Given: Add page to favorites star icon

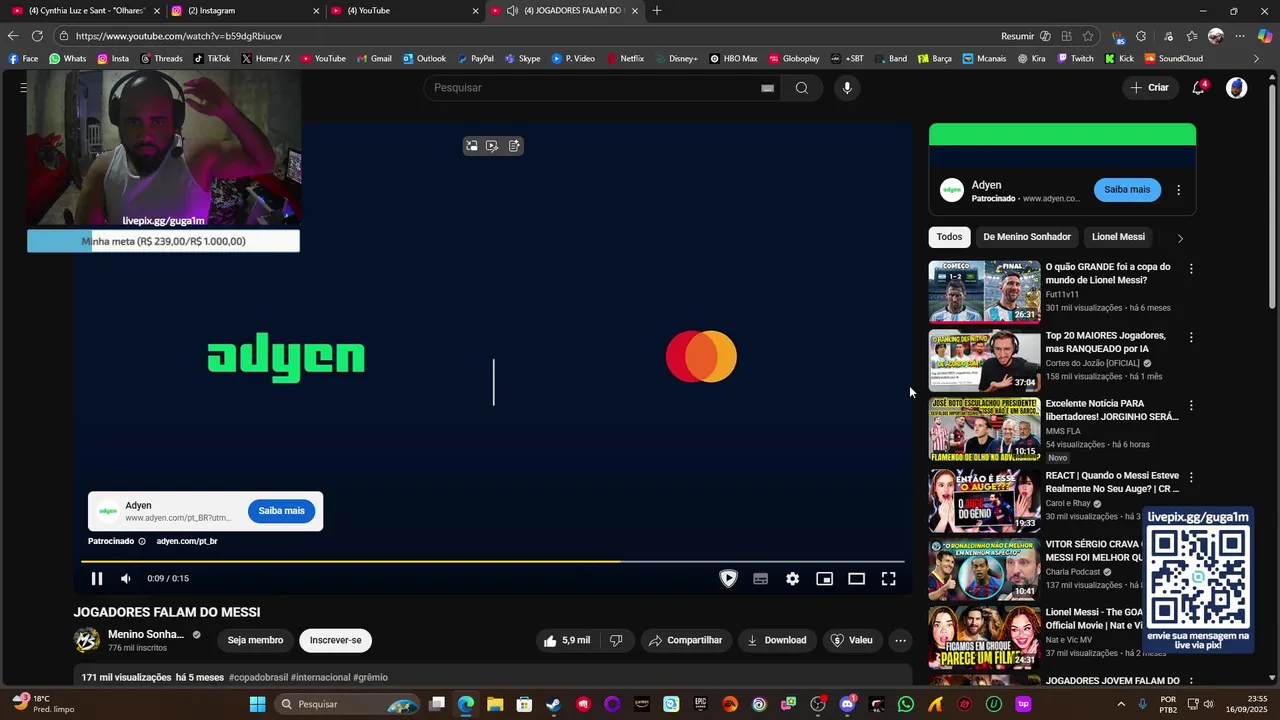Looking at the screenshot, I should coord(1088,36).
